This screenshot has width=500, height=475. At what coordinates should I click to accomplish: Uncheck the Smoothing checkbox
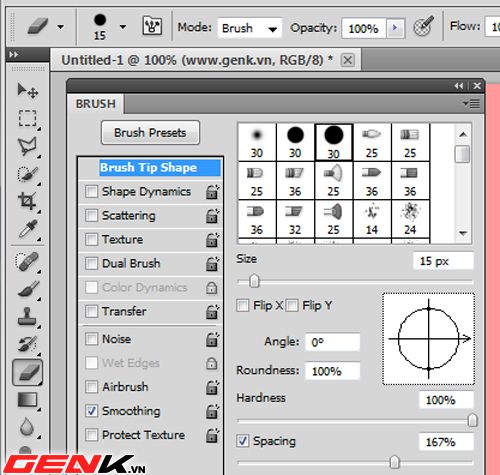91,411
